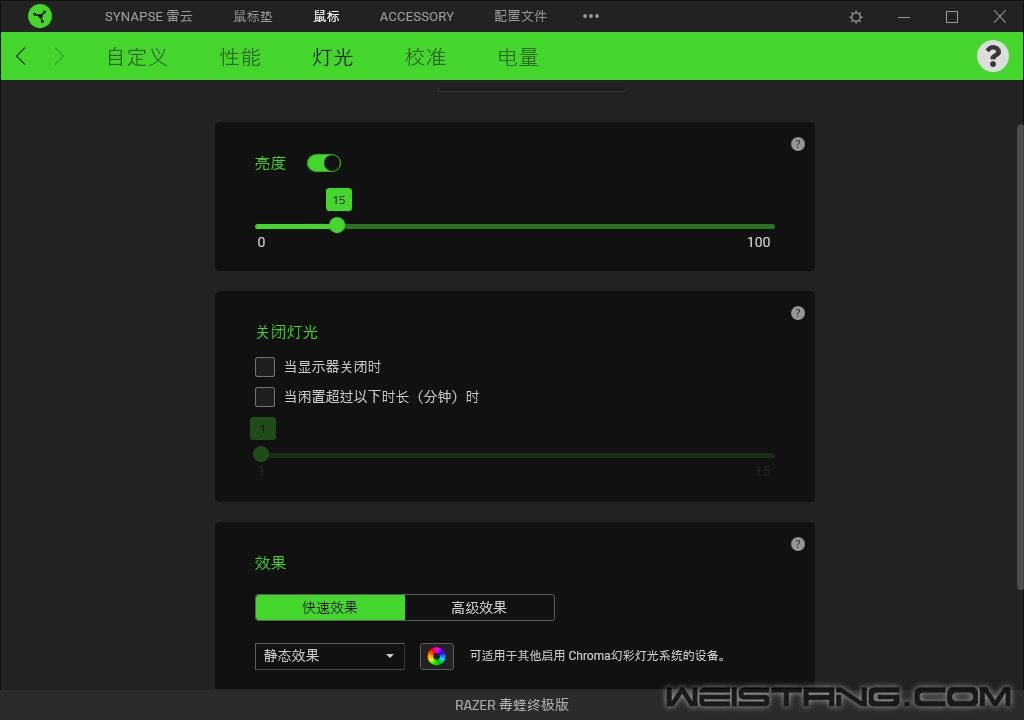Show help for the 亮度 panel

click(797, 144)
